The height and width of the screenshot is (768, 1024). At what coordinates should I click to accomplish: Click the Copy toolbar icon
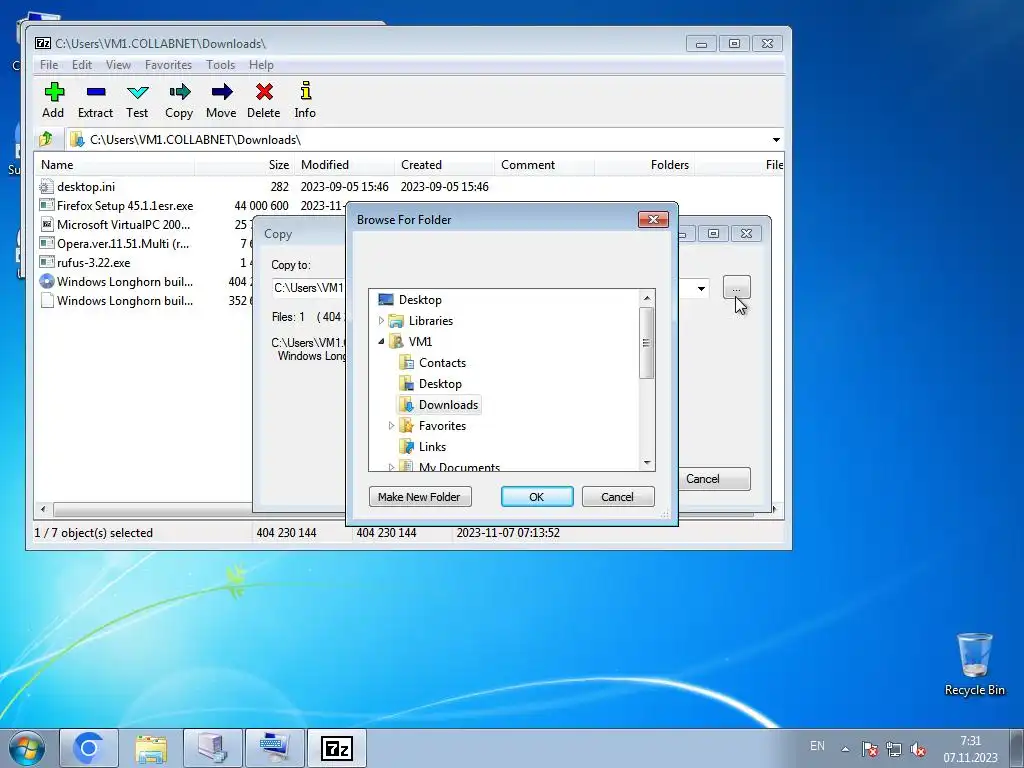[x=179, y=100]
